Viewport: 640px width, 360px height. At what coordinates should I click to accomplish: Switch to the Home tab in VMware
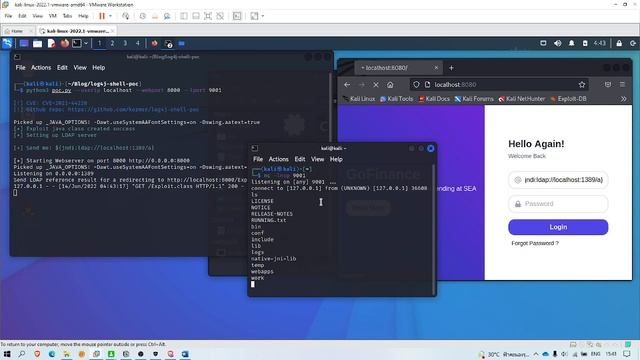[x=17, y=31]
